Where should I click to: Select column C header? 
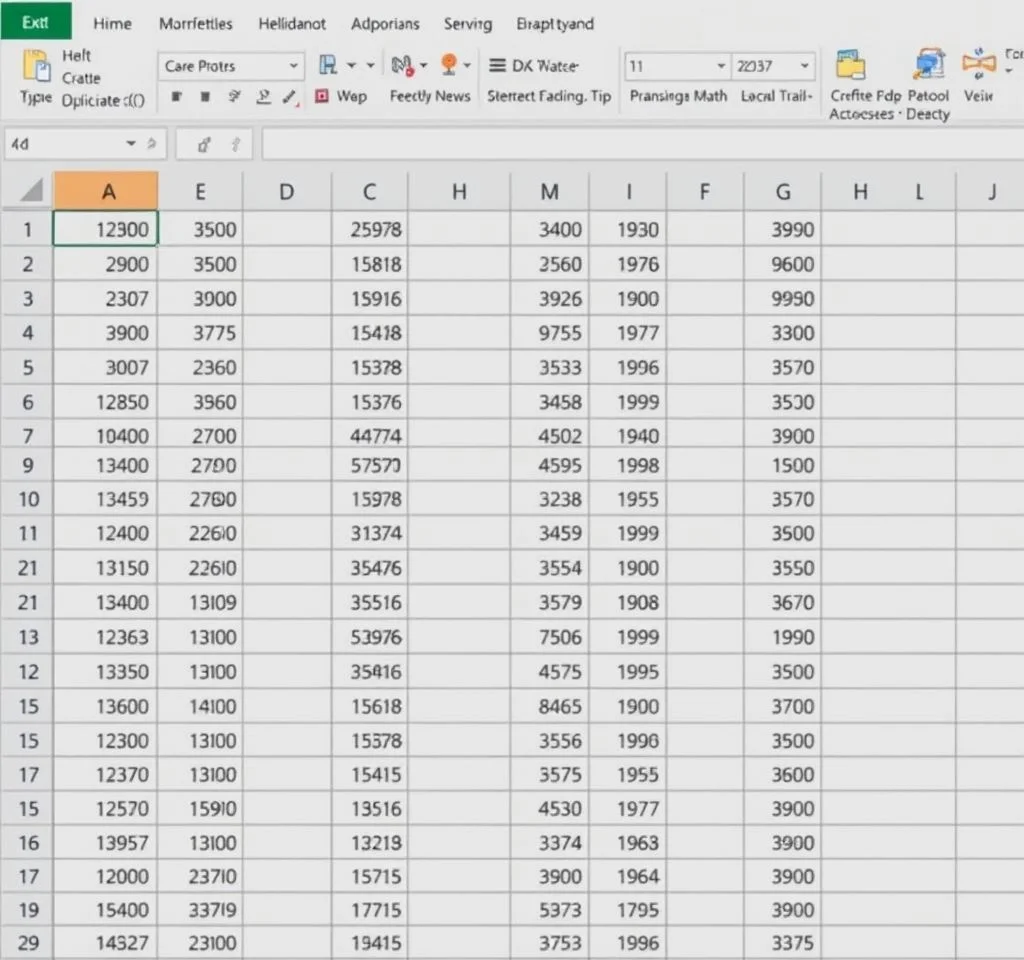[369, 192]
